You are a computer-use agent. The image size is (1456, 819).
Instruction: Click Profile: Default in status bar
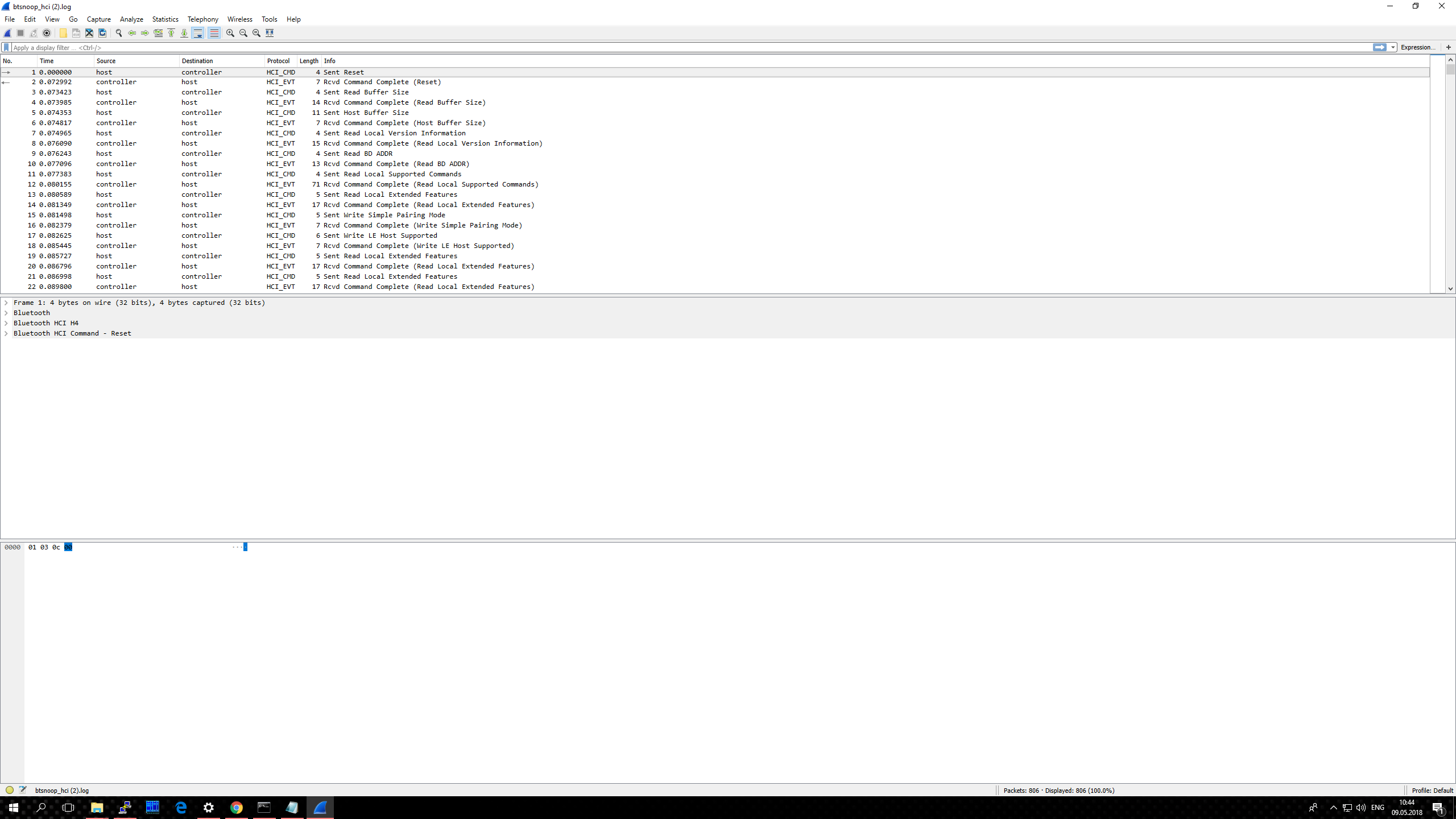coord(1432,790)
